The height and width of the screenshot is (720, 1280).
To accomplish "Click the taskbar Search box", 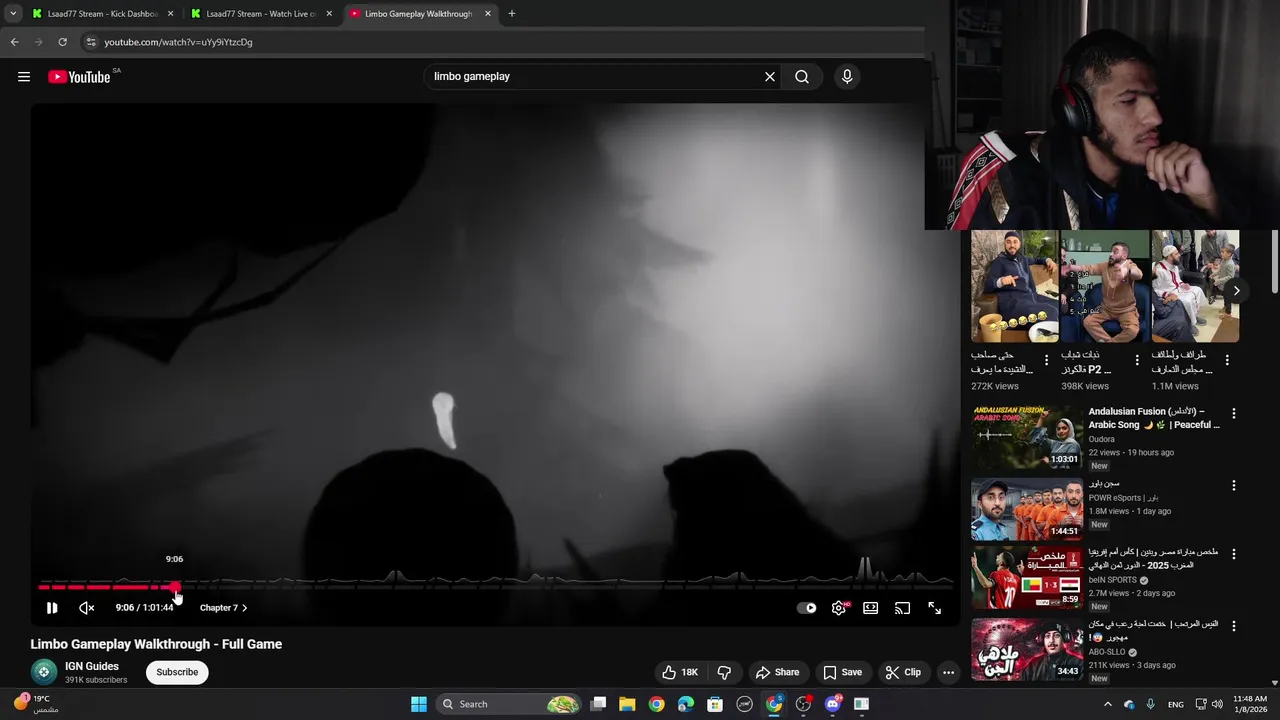I will click(x=510, y=704).
